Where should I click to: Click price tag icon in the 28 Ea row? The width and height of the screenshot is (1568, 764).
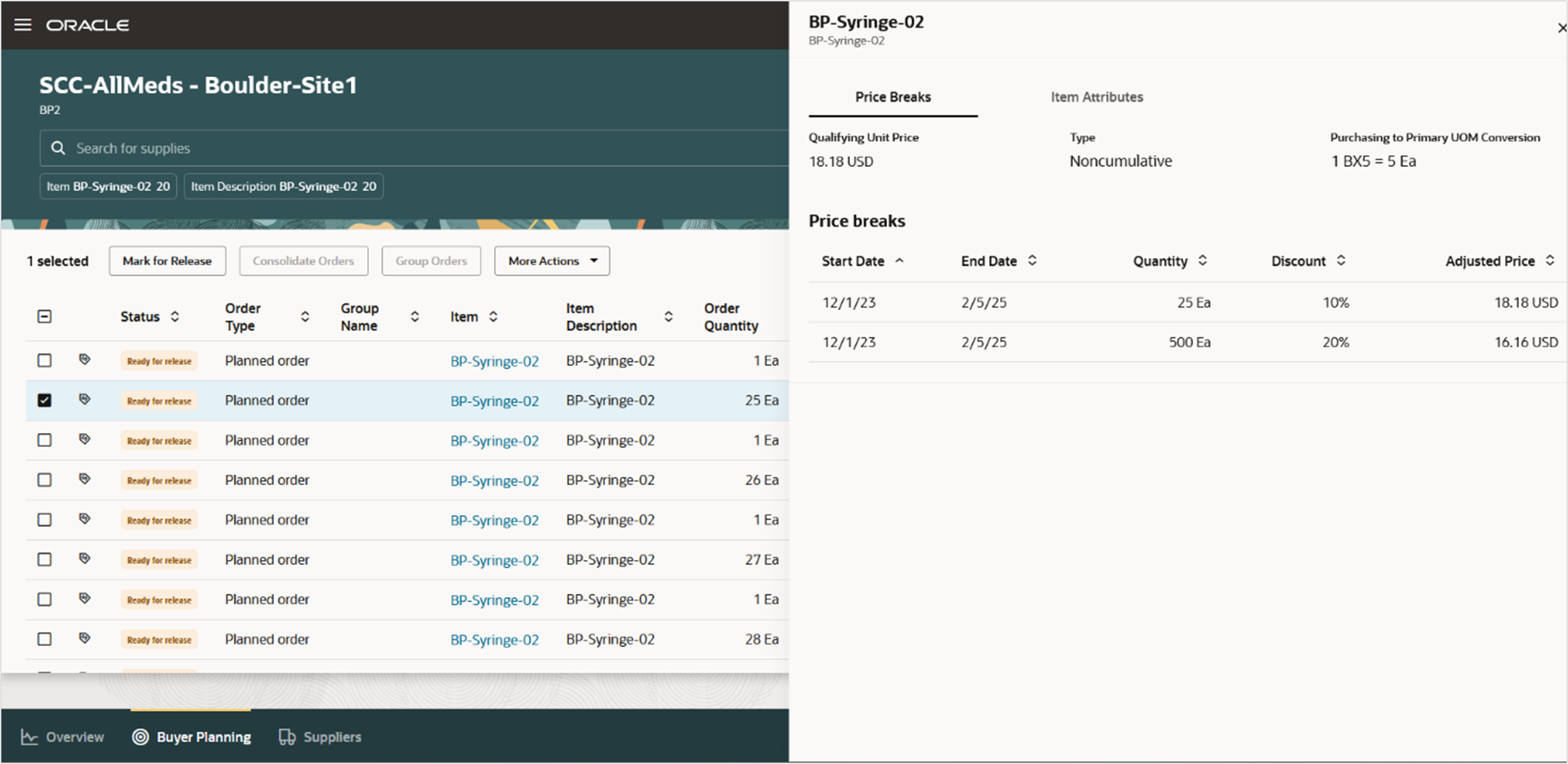pos(84,639)
